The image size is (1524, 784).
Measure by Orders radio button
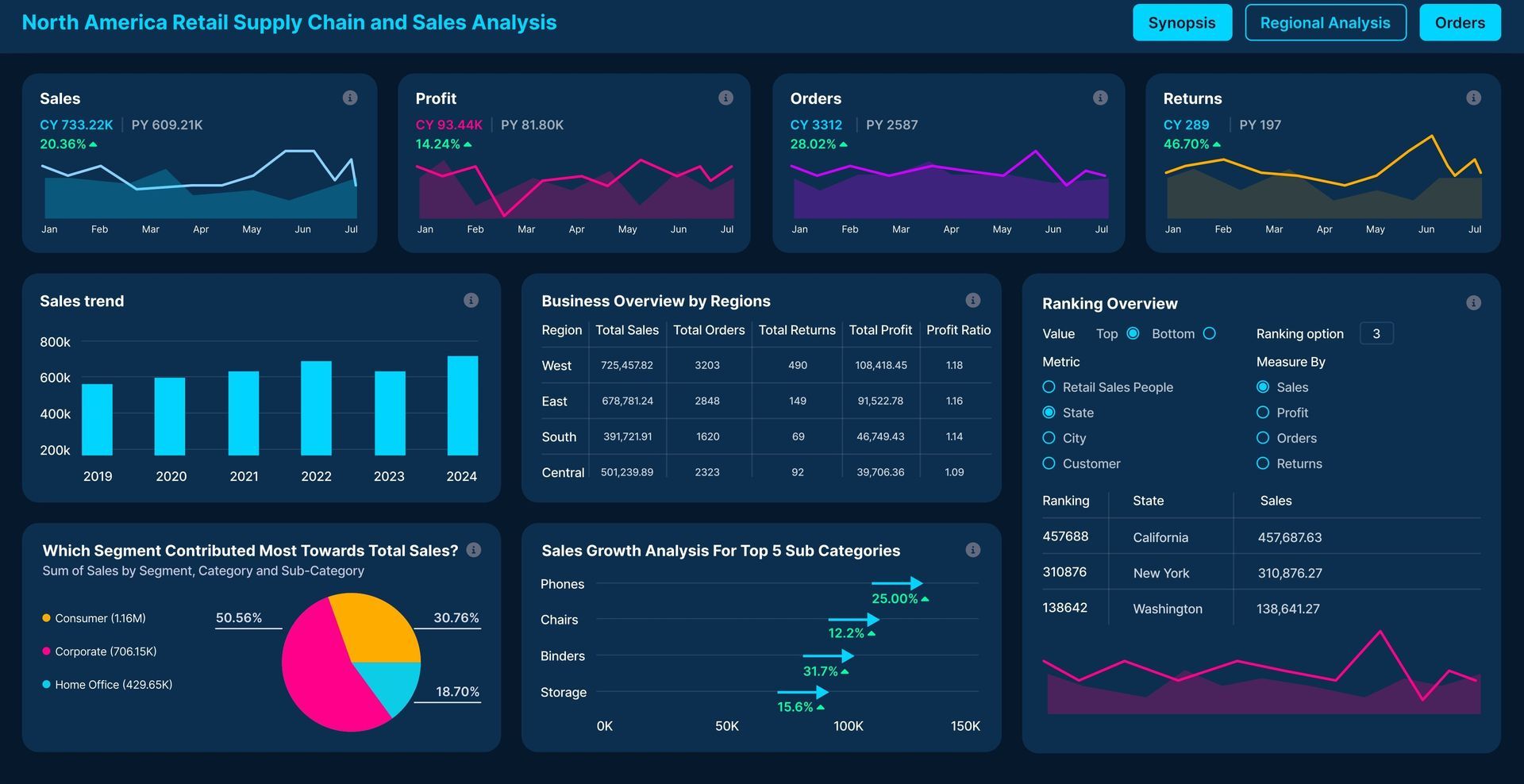1263,437
